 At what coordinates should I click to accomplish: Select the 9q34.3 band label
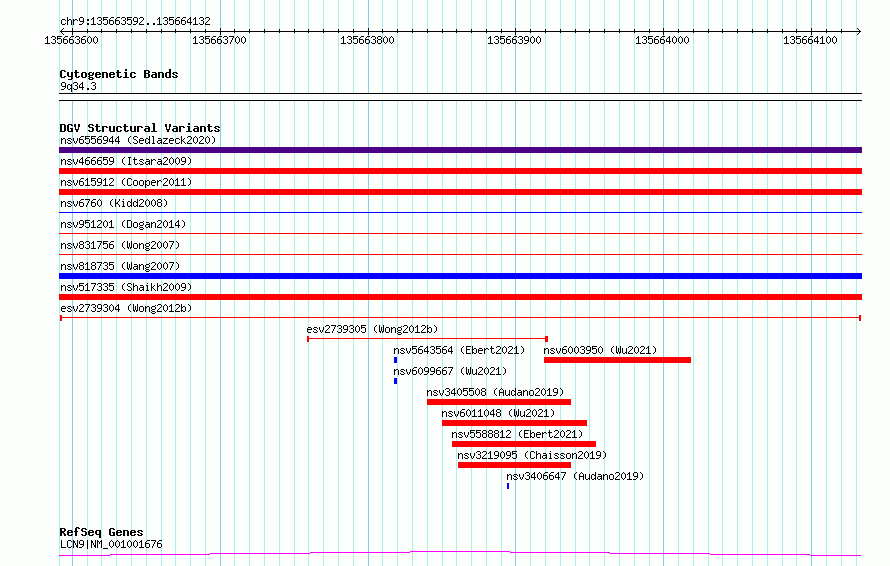point(78,86)
